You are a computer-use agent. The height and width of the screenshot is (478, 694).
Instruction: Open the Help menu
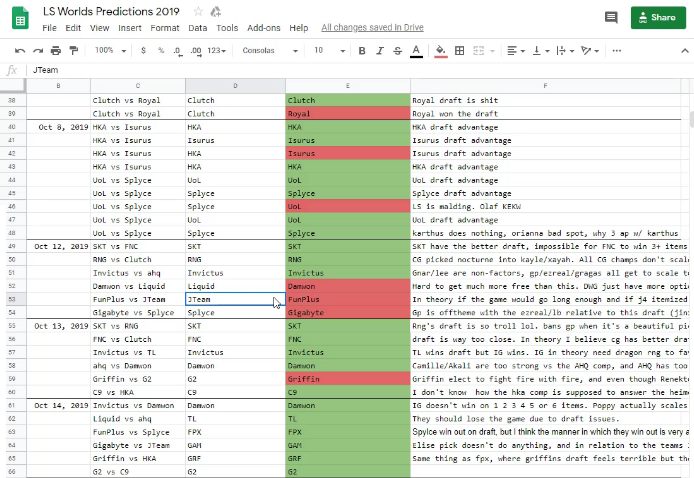(299, 28)
